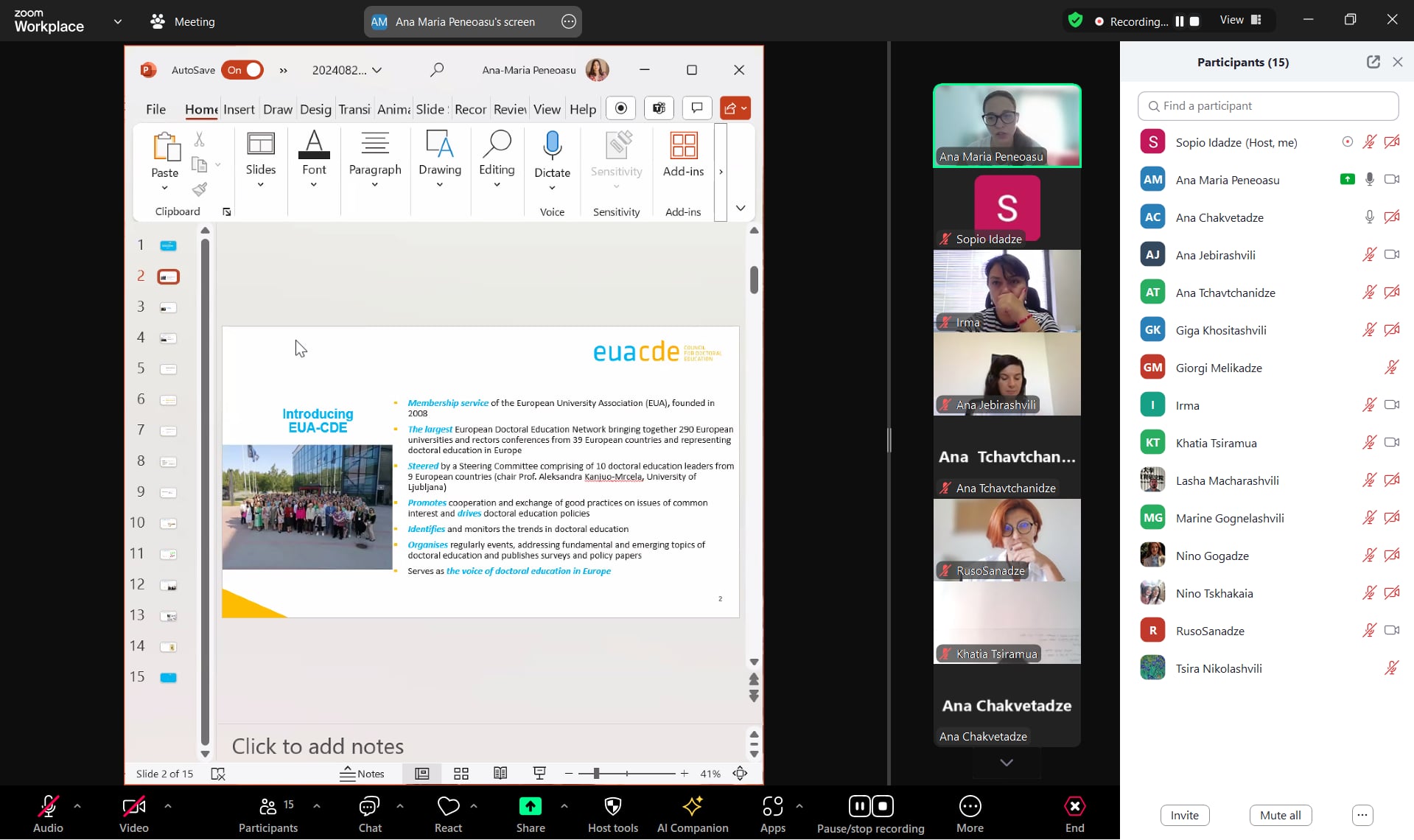
Task: Toggle Ana Maria Peneoasu's microphone in list
Action: 1369,180
